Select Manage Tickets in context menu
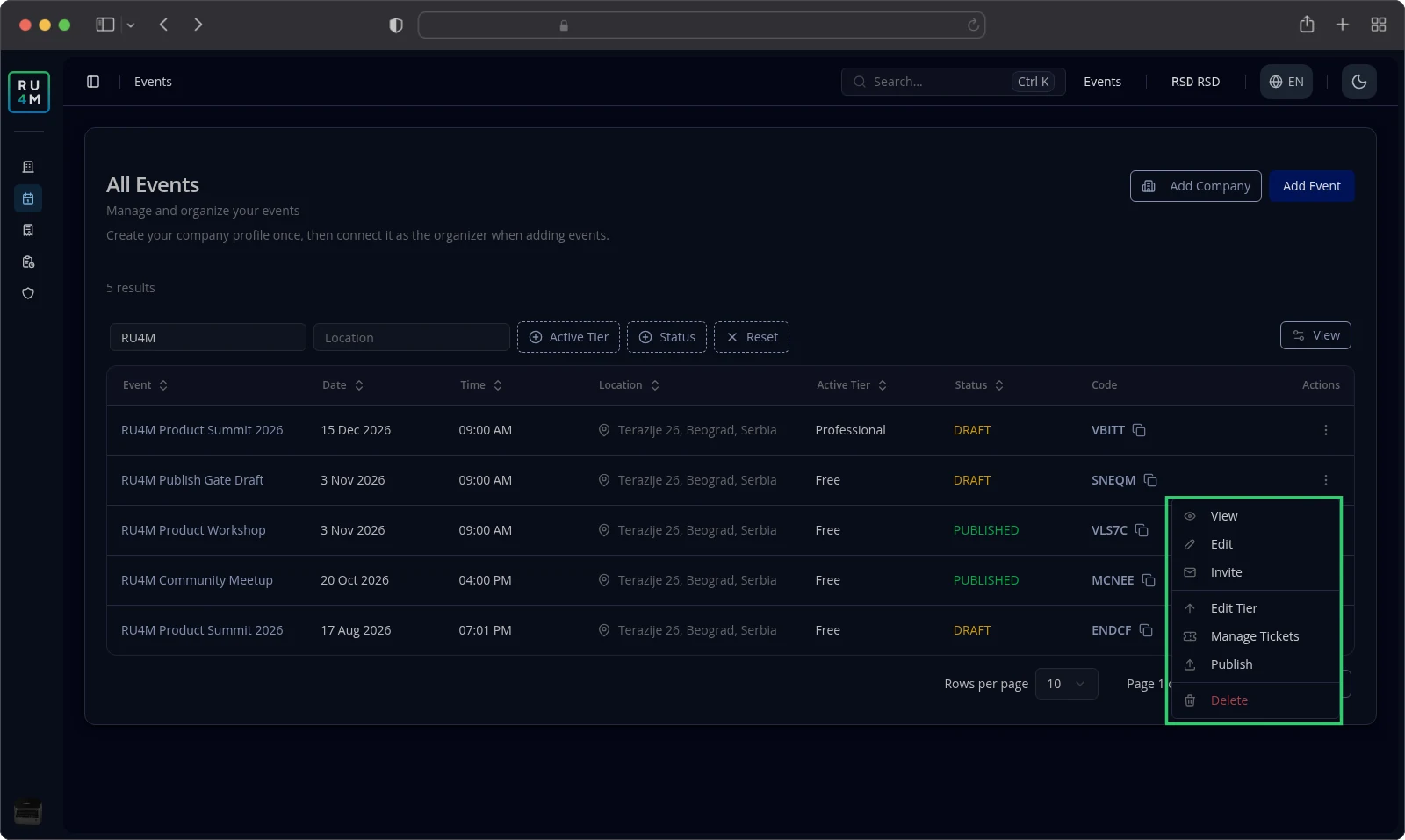Viewport: 1405px width, 840px height. [x=1255, y=636]
